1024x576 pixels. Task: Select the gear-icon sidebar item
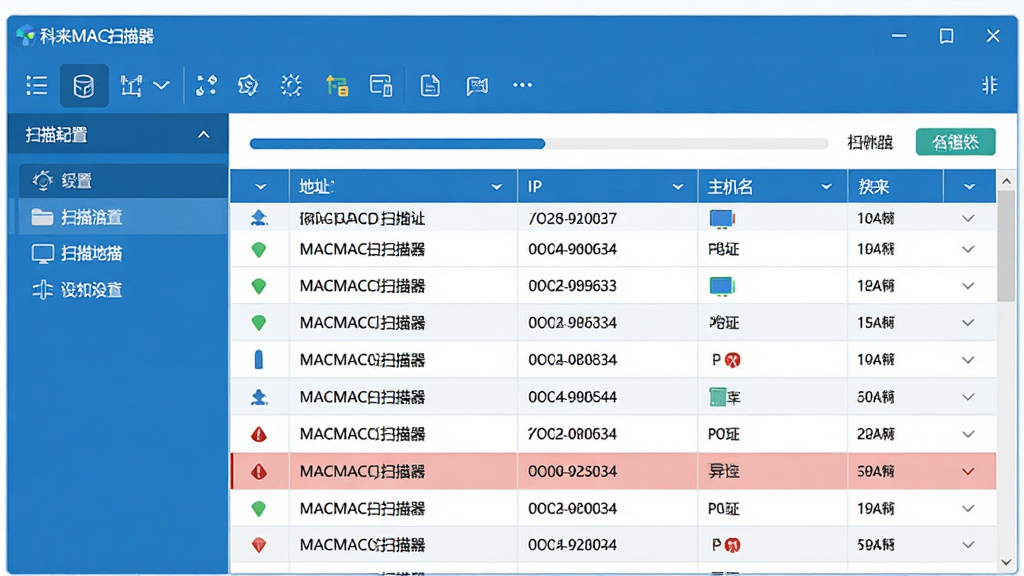point(121,181)
